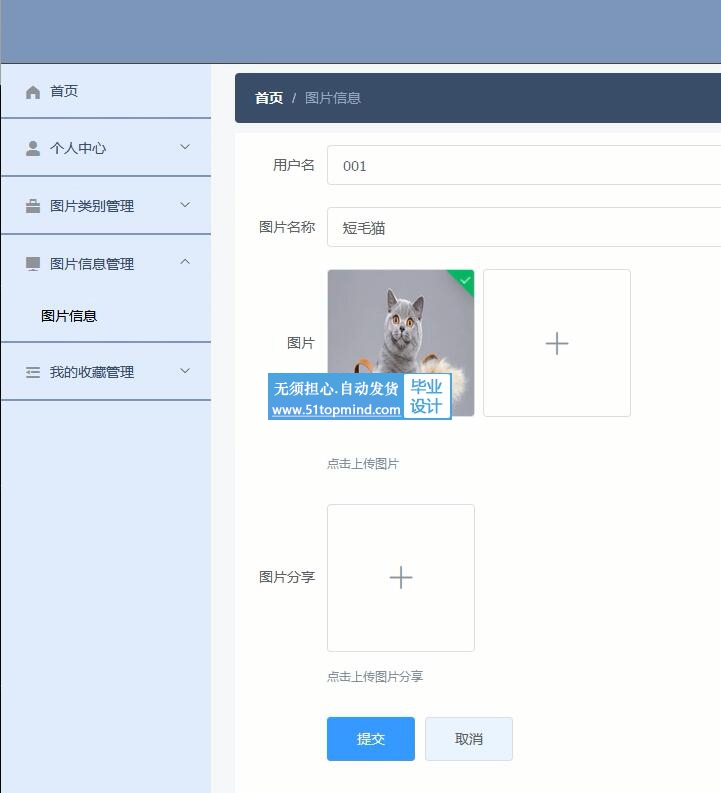Viewport: 721px width, 793px height.
Task: Select the 图片信息管理 menu item
Action: tap(106, 263)
